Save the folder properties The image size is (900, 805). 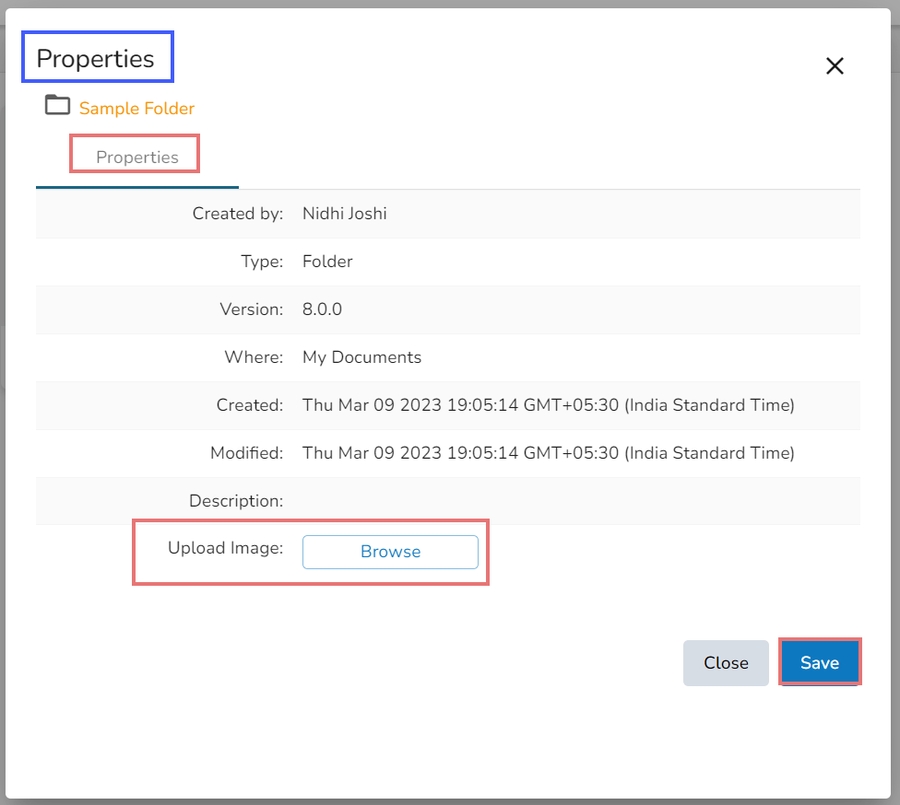pyautogui.click(x=819, y=663)
